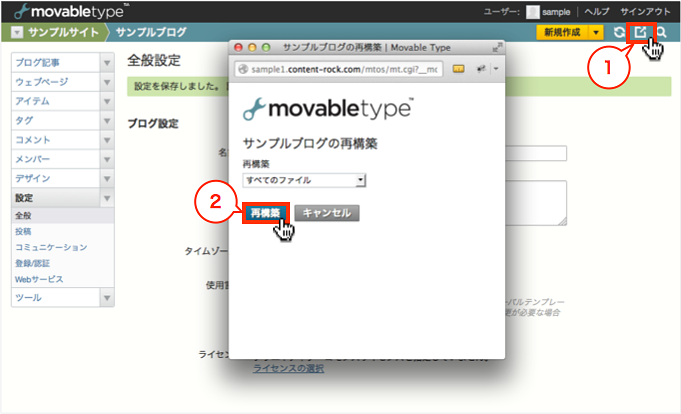
Task: Expand the ツール menu arrow
Action: coord(107,298)
